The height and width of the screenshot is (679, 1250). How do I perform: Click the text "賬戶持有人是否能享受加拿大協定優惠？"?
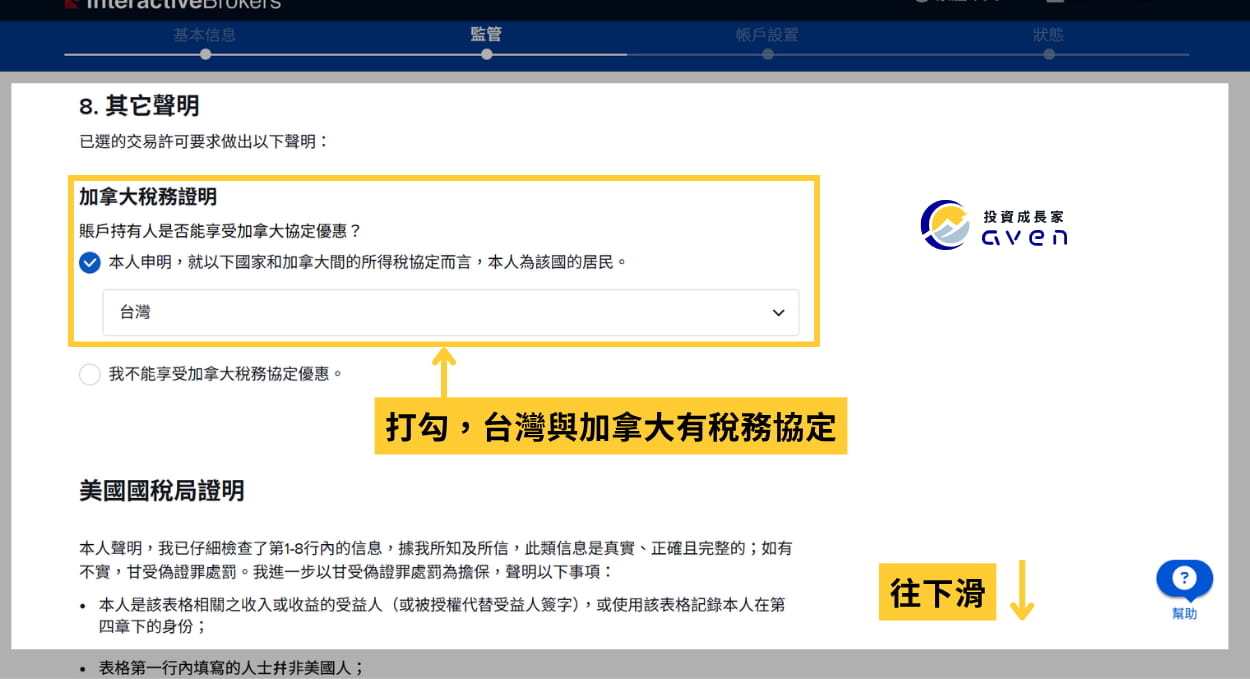click(220, 230)
